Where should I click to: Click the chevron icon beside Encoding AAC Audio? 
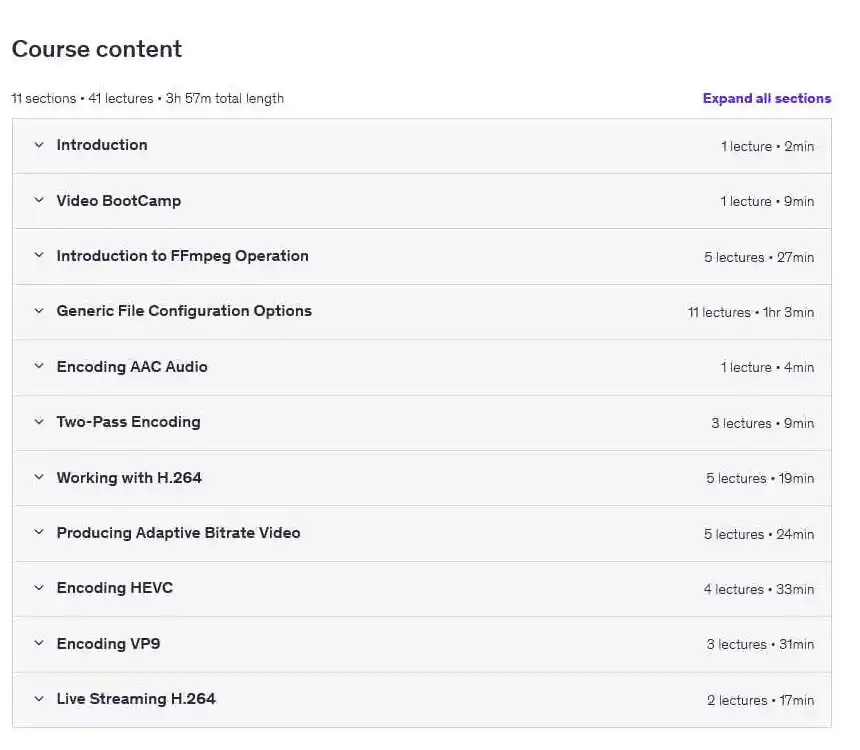(x=39, y=366)
